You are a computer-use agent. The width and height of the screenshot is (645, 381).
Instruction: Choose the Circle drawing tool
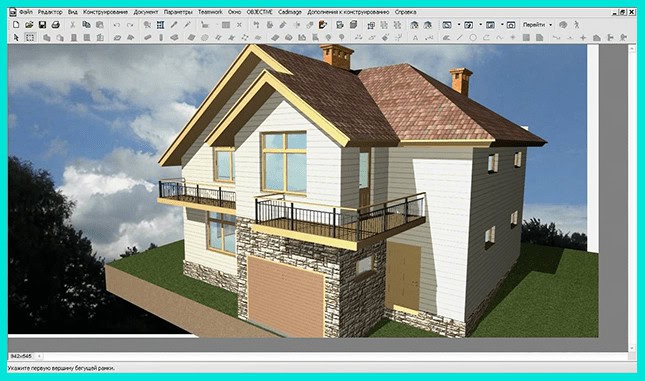[473, 38]
